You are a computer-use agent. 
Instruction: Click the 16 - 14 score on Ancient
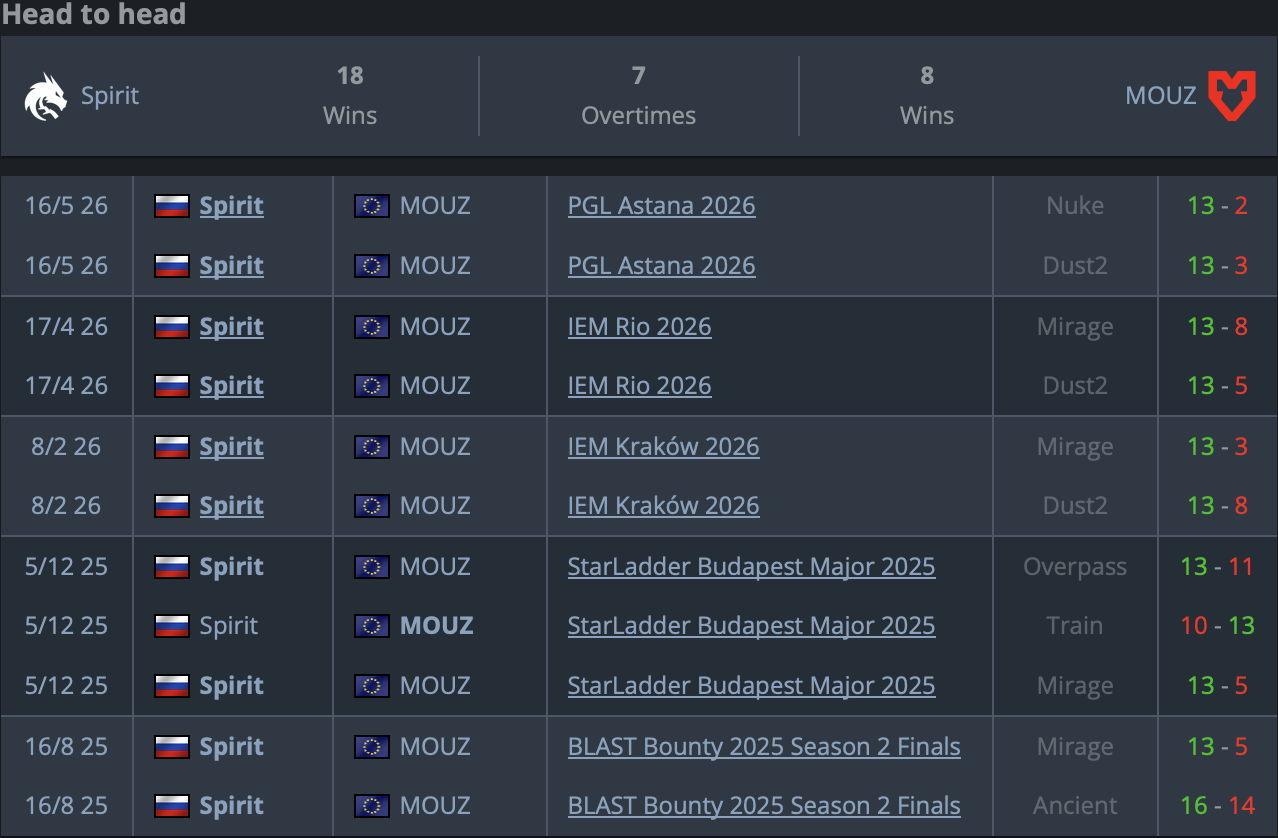coord(1217,806)
